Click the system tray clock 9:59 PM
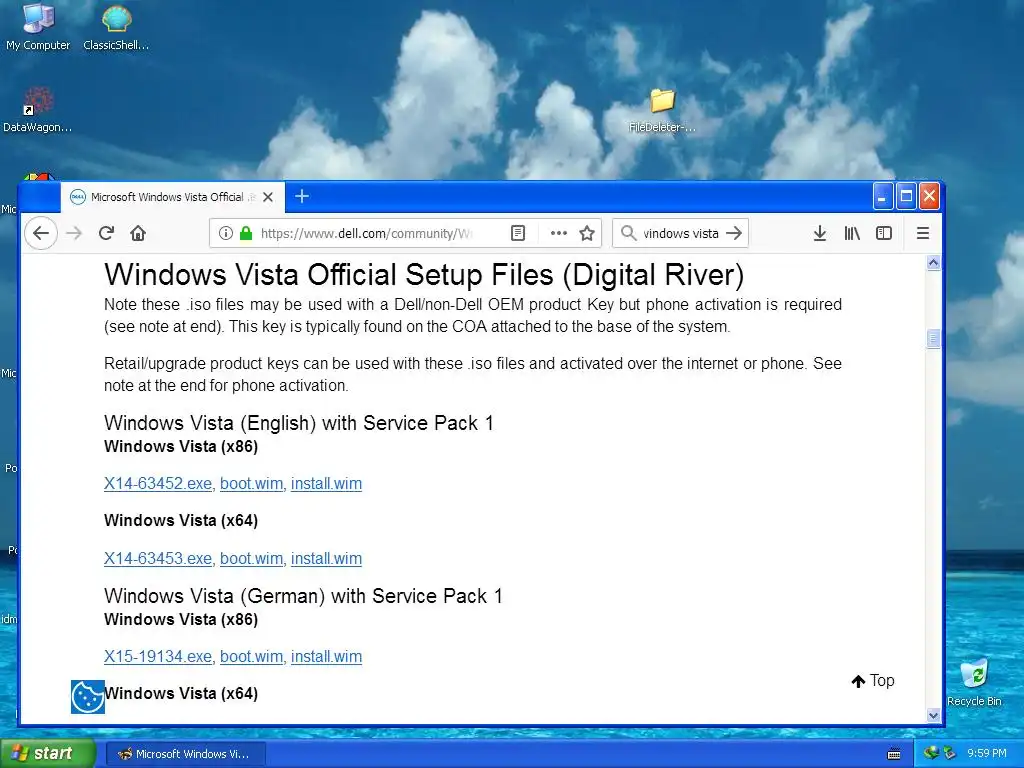 point(987,754)
